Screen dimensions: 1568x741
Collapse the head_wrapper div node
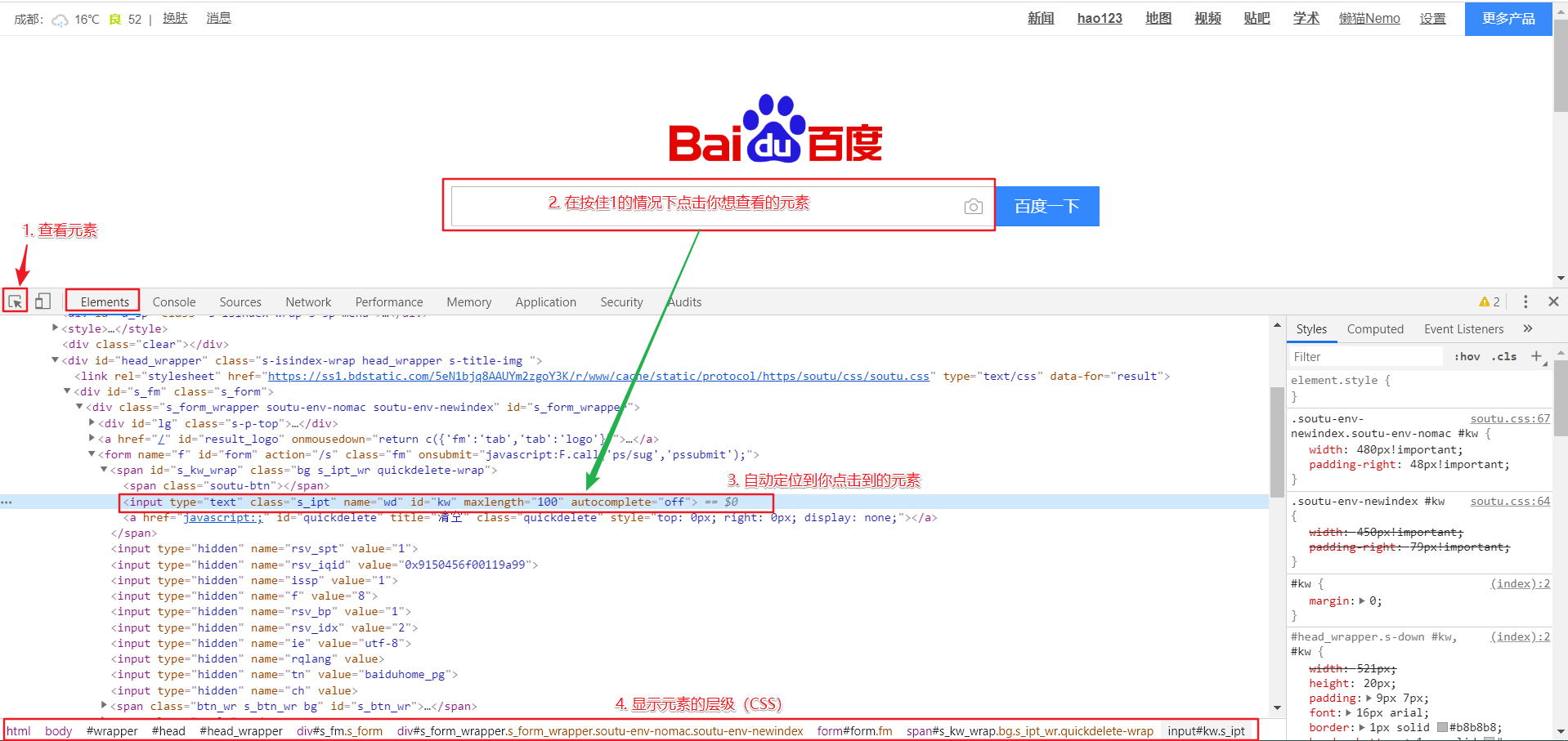coord(55,360)
